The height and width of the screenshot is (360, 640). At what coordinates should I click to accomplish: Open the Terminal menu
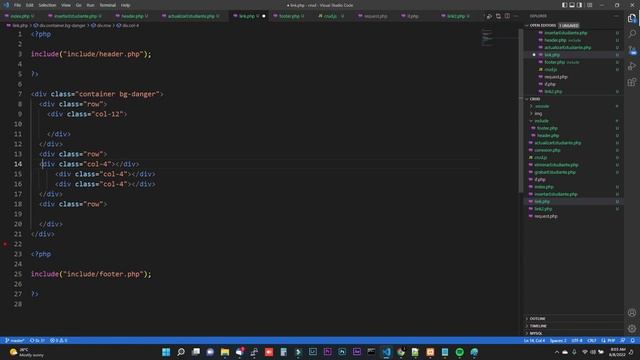[108, 5]
